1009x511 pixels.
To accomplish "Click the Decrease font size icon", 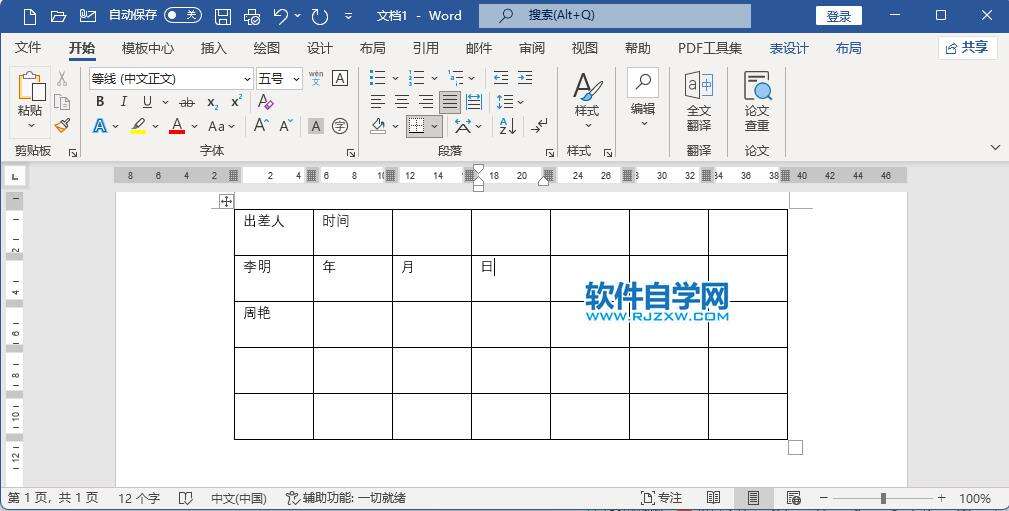I will (x=286, y=125).
